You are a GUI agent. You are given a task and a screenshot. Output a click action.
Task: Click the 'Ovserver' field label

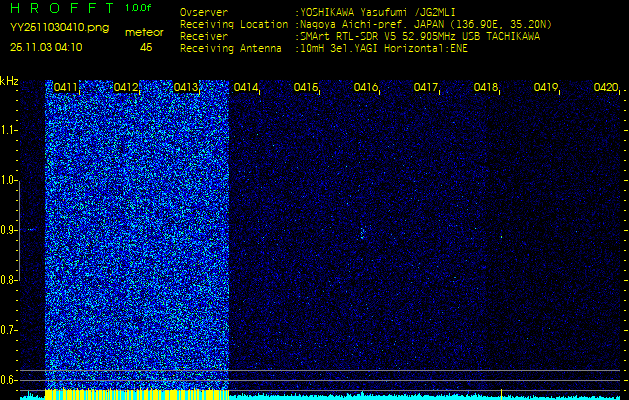point(204,12)
